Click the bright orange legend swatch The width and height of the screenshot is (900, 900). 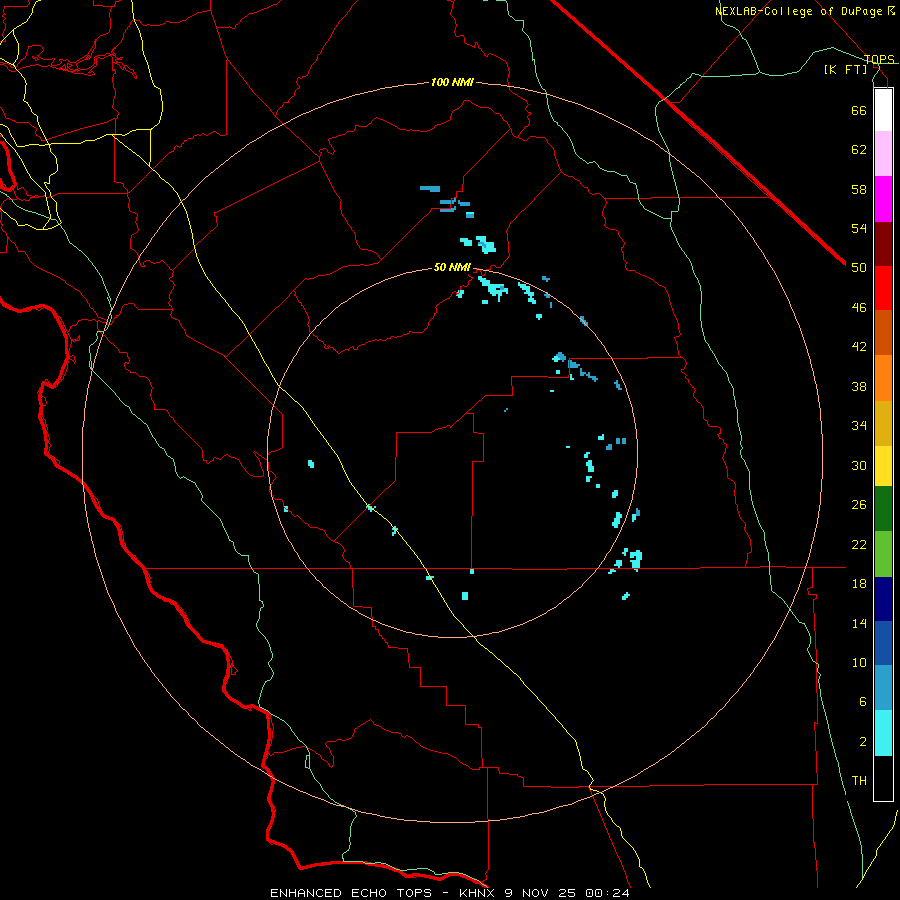coord(883,378)
